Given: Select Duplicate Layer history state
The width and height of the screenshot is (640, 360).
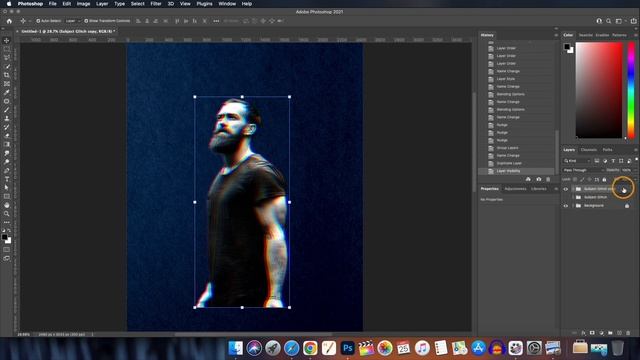Looking at the screenshot, I should point(509,163).
